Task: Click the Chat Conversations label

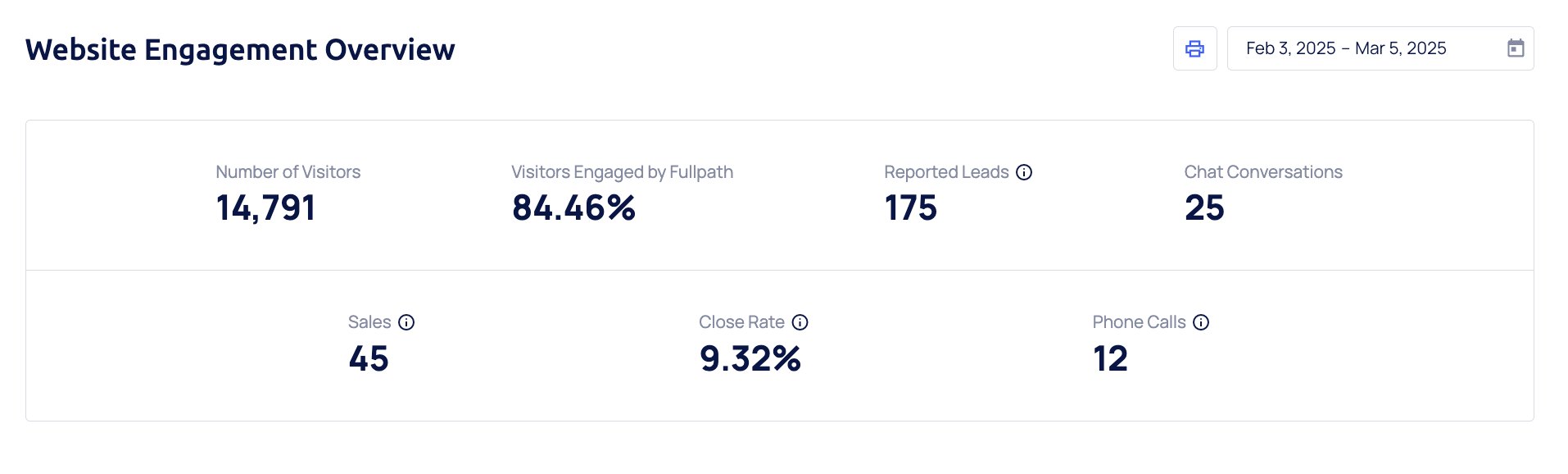Action: tap(1262, 172)
